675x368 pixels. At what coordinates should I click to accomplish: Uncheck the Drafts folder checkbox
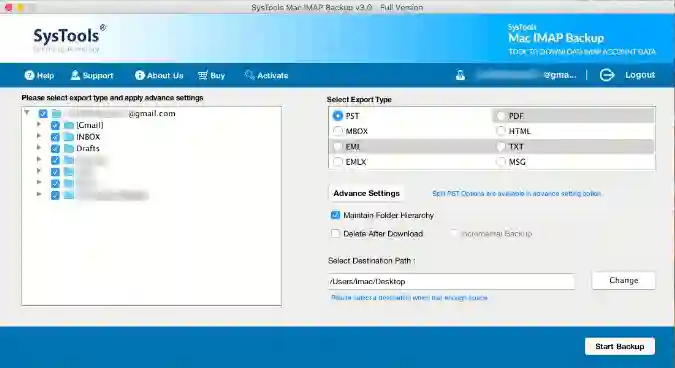click(x=55, y=148)
